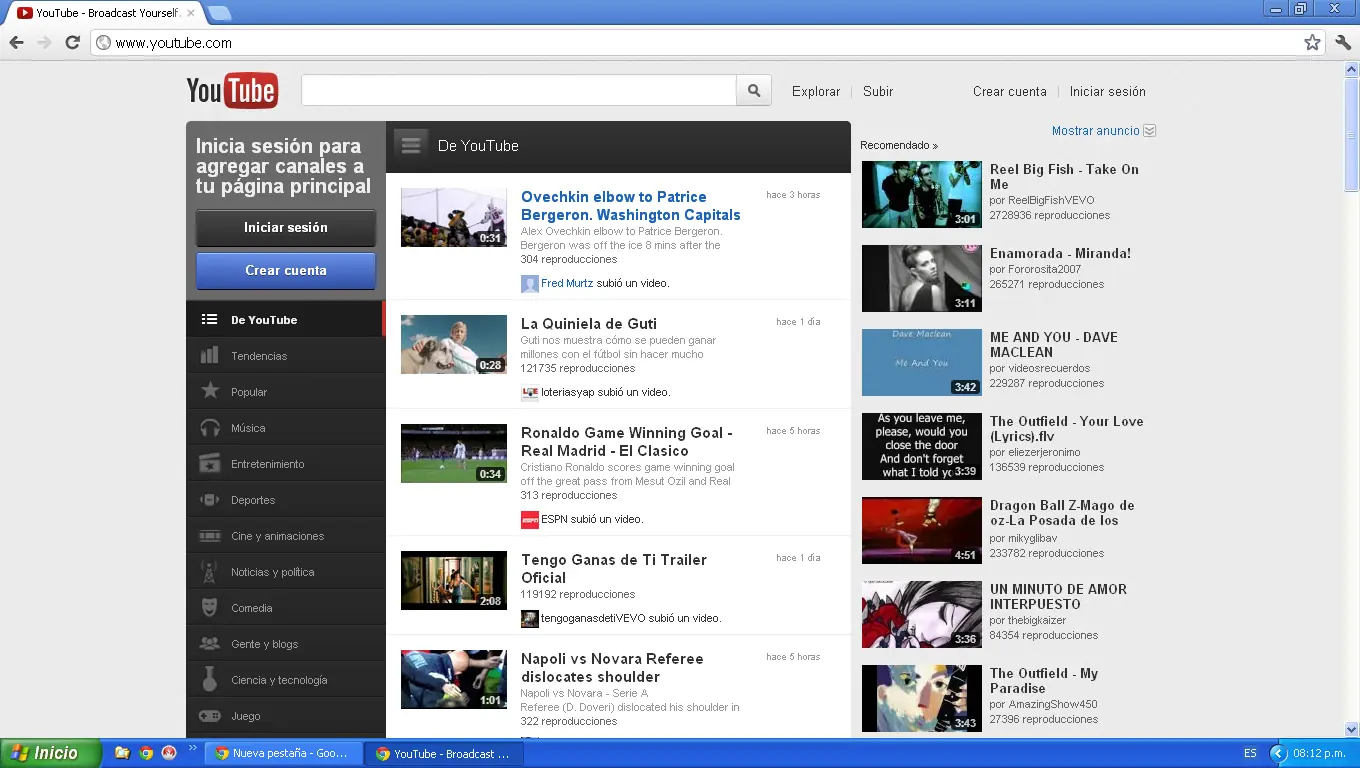Launch Chrome from the quick launch bar
This screenshot has height=768, width=1360.
(x=146, y=753)
